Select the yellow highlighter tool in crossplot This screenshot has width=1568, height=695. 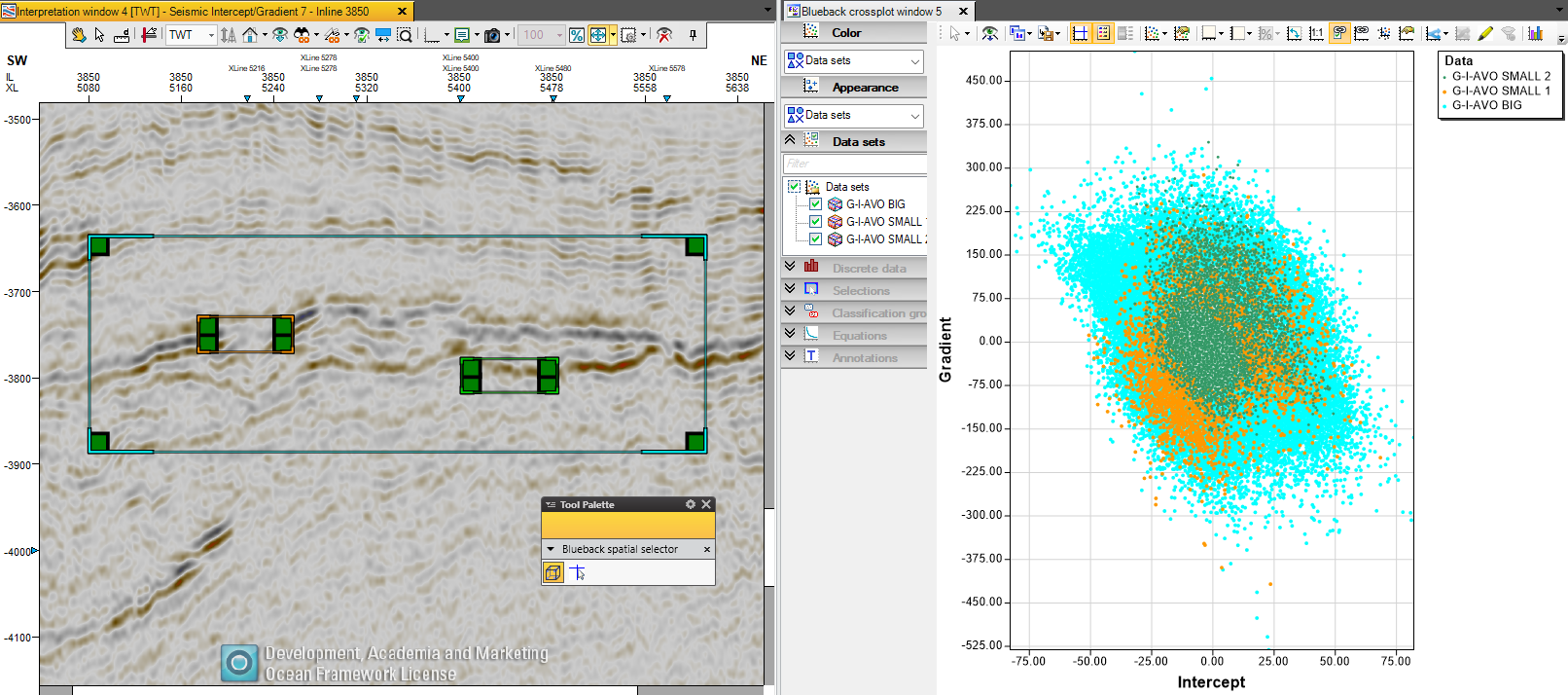[1485, 33]
